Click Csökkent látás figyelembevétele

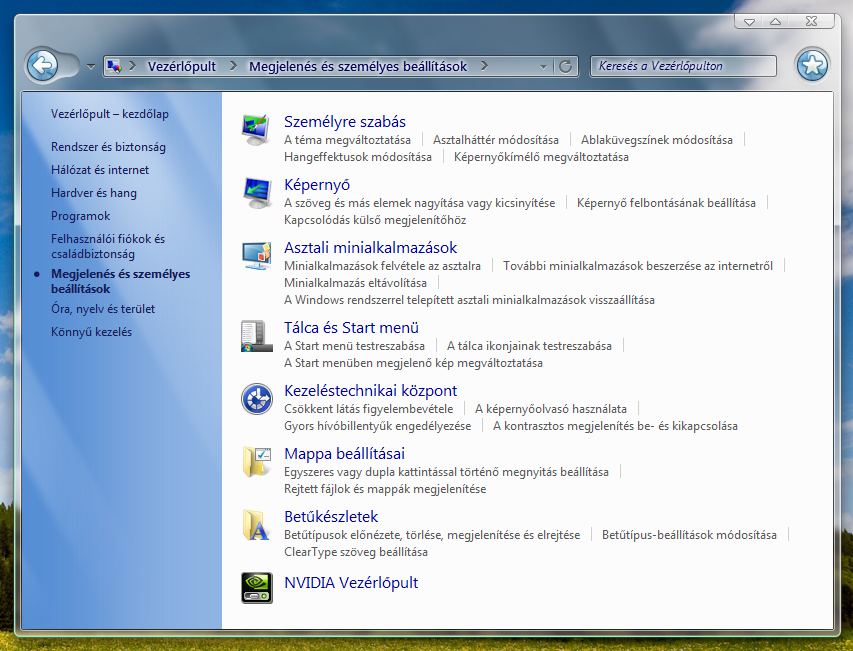coord(368,409)
